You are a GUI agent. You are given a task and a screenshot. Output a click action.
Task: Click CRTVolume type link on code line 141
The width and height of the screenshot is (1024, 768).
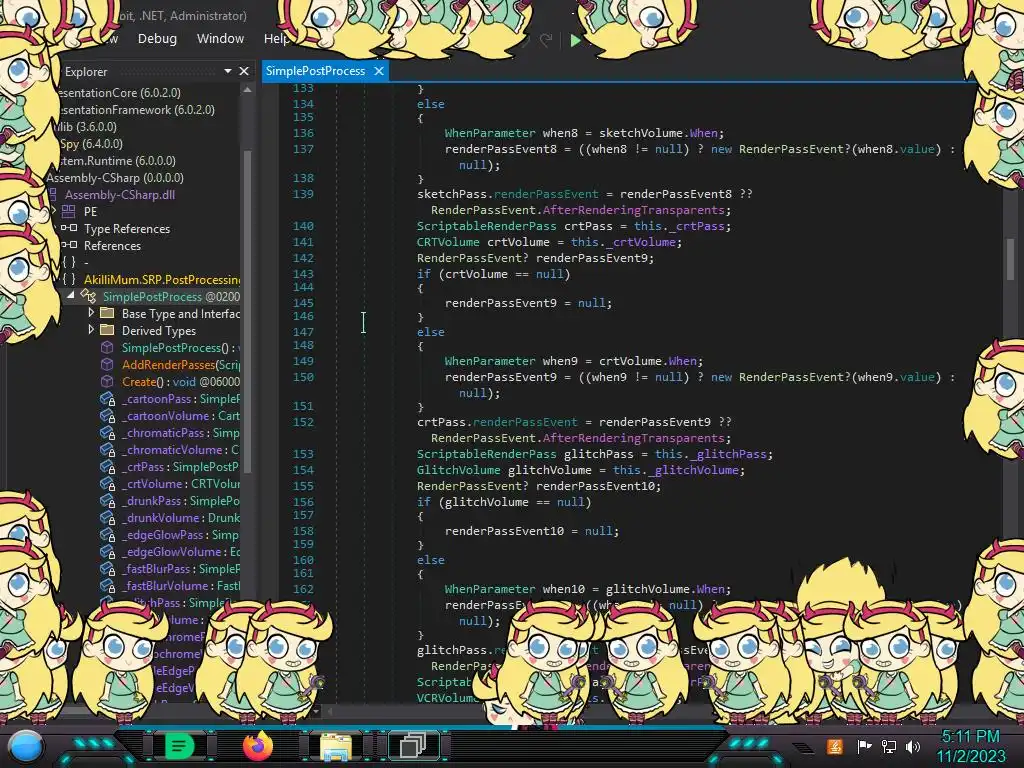[x=448, y=242]
